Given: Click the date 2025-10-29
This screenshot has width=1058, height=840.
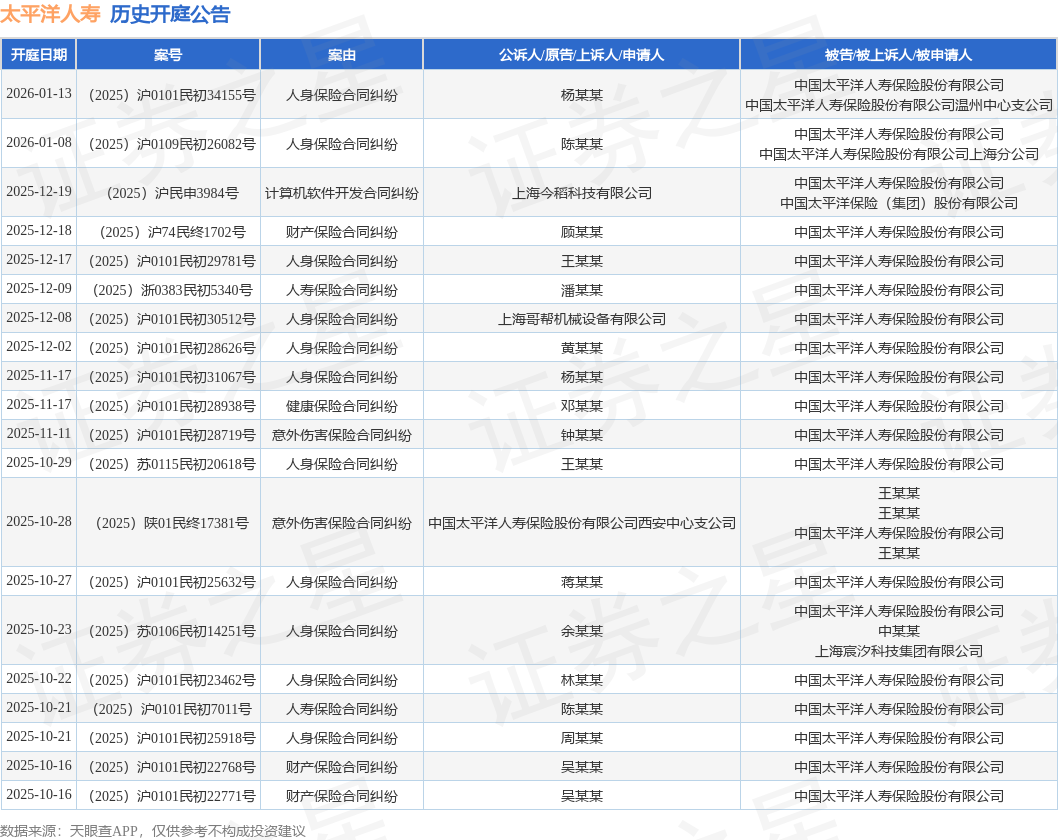Looking at the screenshot, I should click(38, 463).
